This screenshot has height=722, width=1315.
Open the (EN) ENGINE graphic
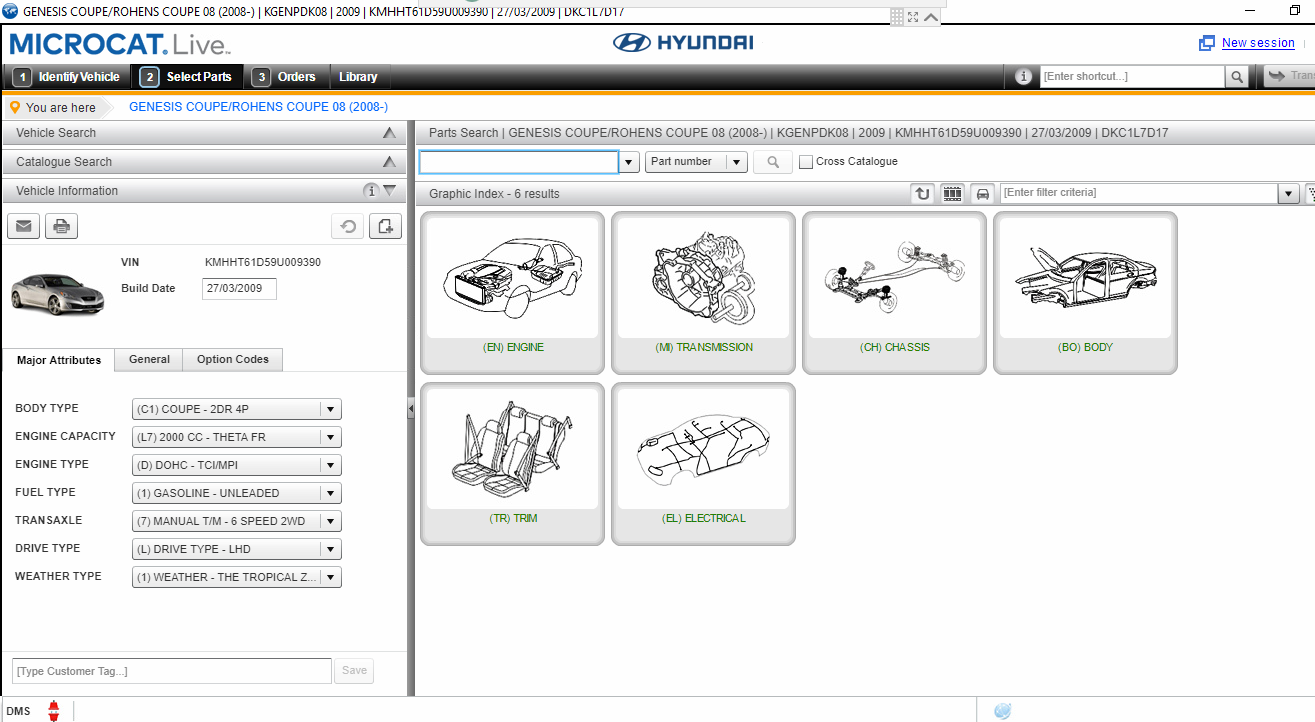pyautogui.click(x=513, y=292)
